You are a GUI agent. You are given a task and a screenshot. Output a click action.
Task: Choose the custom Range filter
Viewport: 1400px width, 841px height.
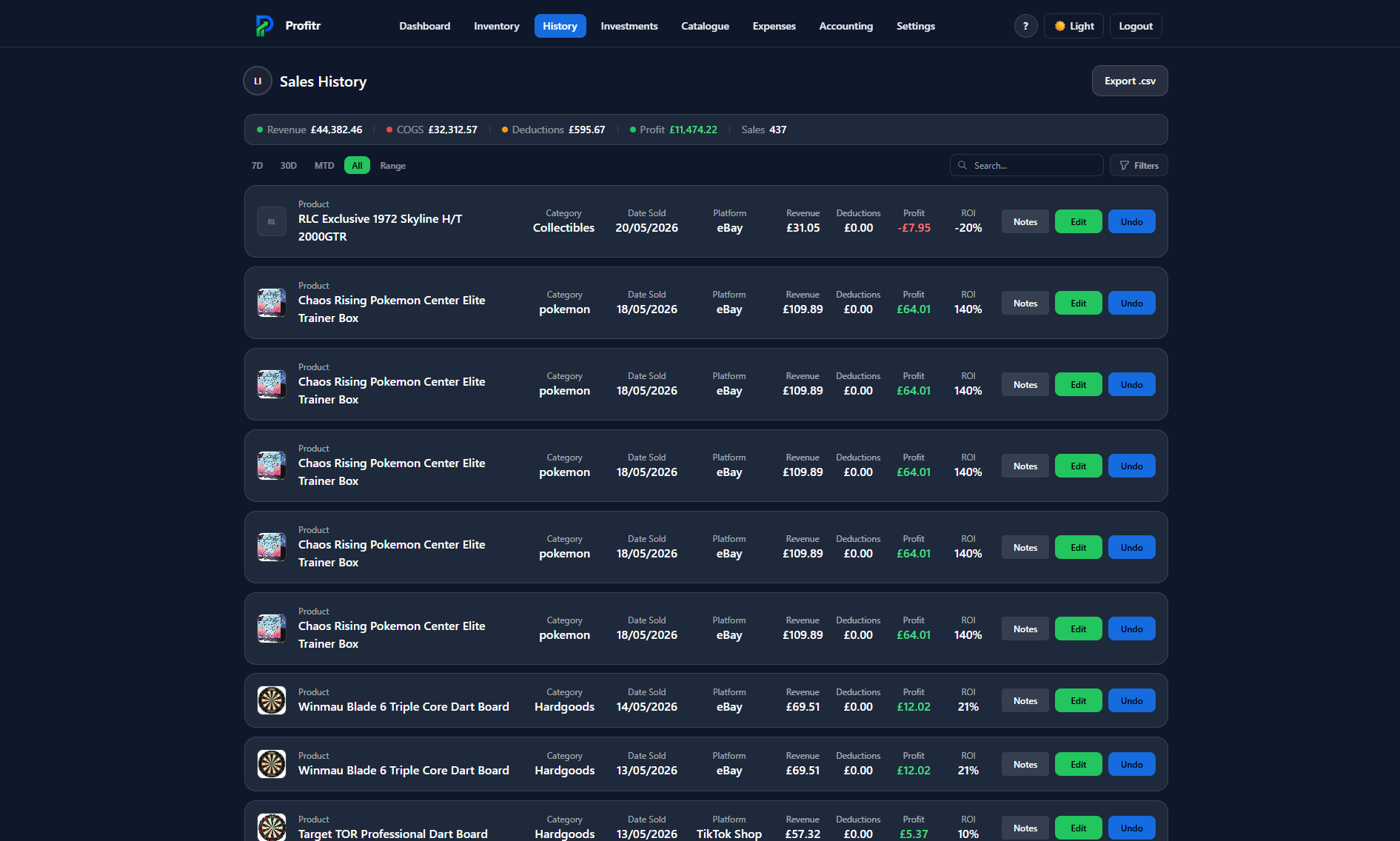point(392,166)
